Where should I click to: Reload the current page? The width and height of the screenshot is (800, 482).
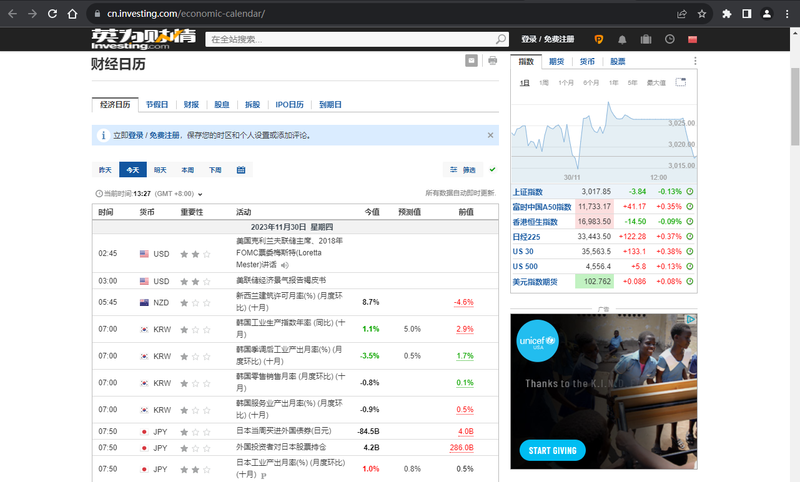pyautogui.click(x=52, y=14)
